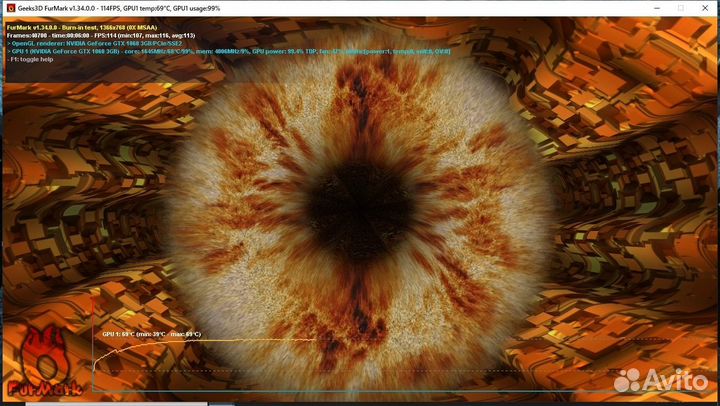
Task: Click the FurMark app icon in title bar
Action: pos(9,8)
